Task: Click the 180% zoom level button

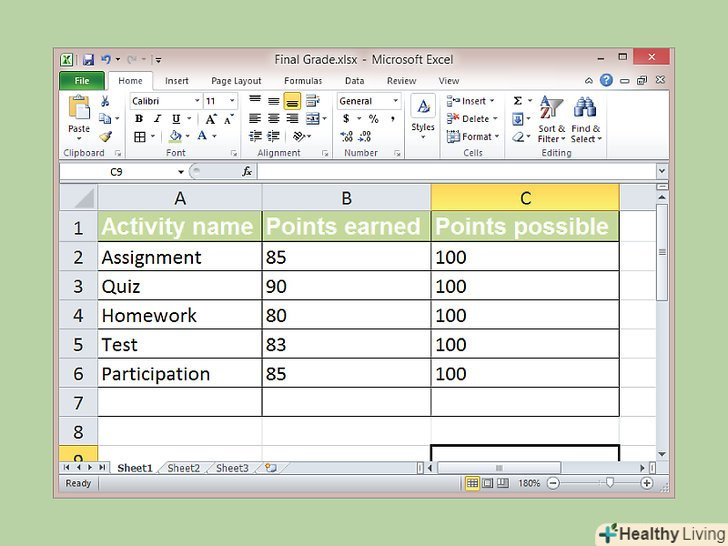Action: click(529, 483)
